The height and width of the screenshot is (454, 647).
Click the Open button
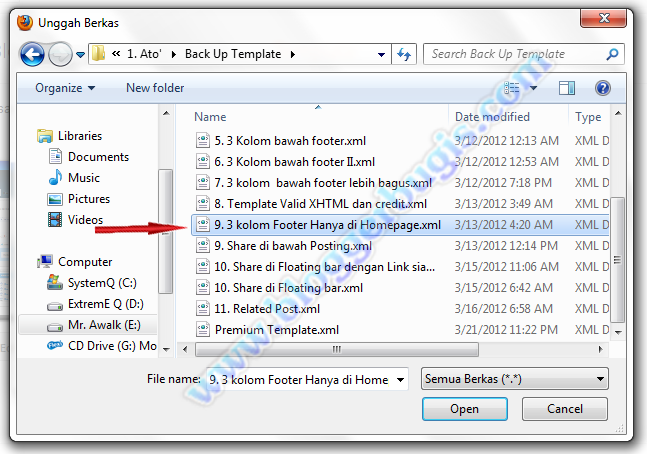[x=465, y=409]
